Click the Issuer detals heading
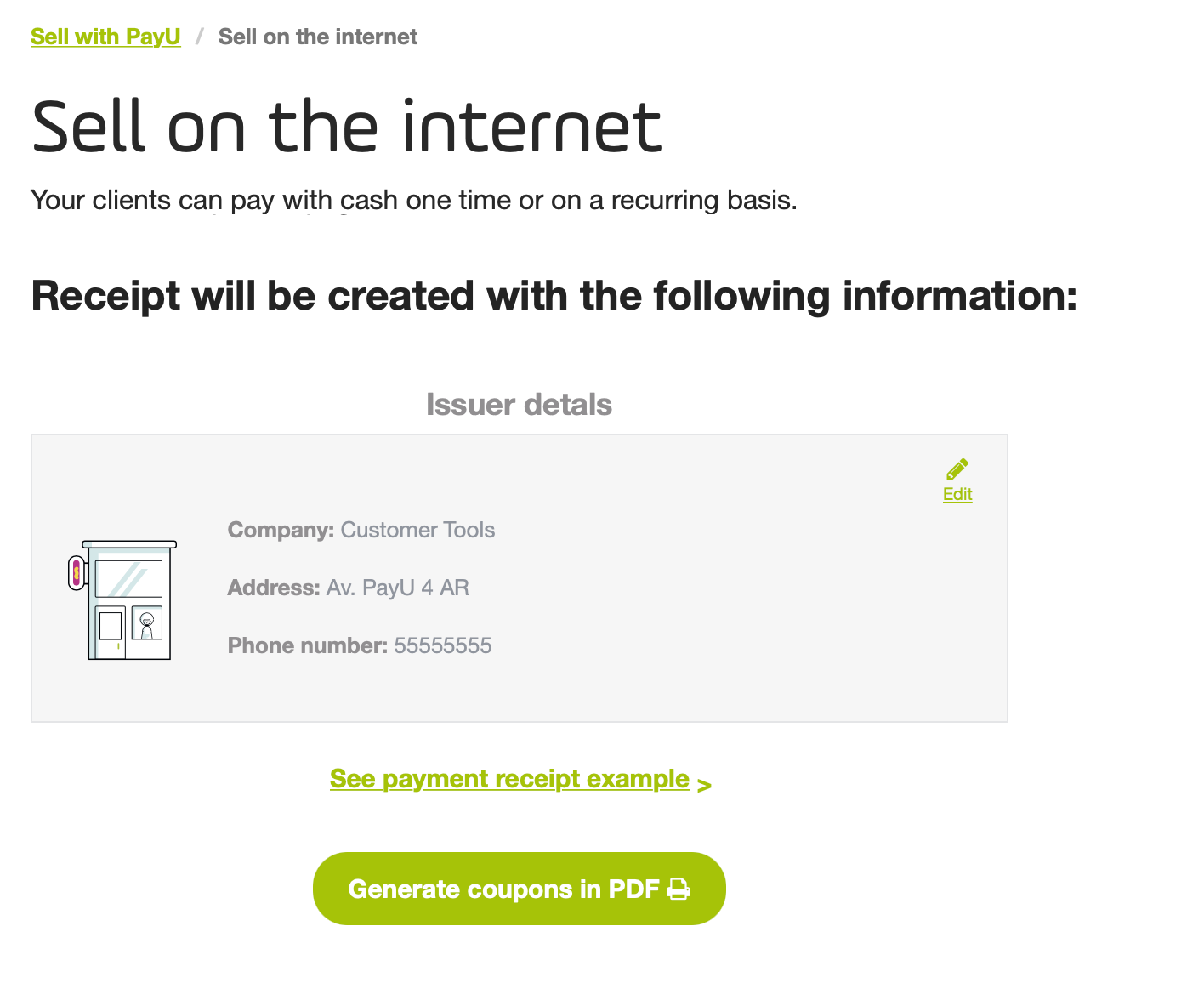The width and height of the screenshot is (1204, 983). [x=519, y=405]
